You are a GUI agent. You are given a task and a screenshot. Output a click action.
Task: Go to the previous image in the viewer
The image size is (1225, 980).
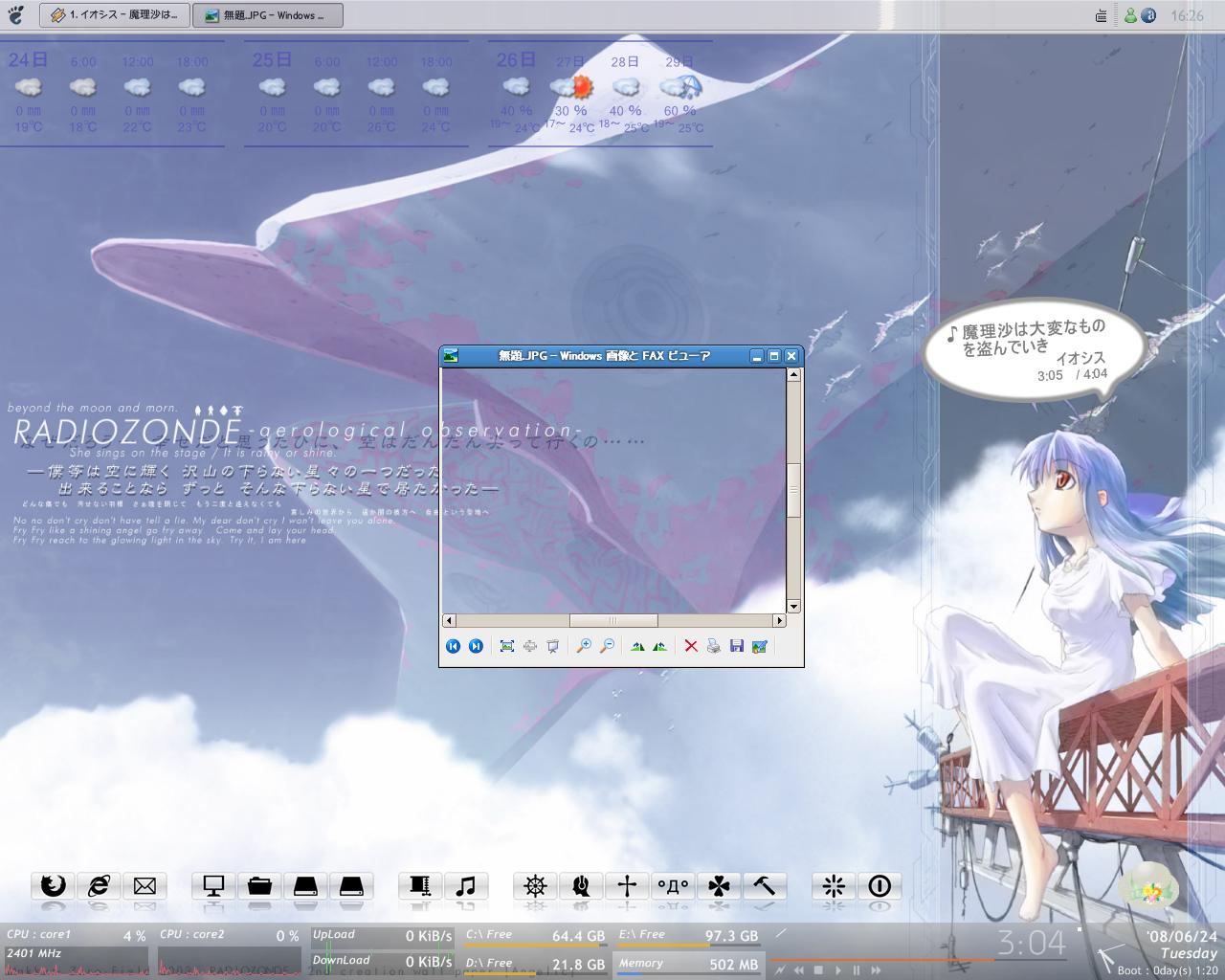pyautogui.click(x=454, y=646)
